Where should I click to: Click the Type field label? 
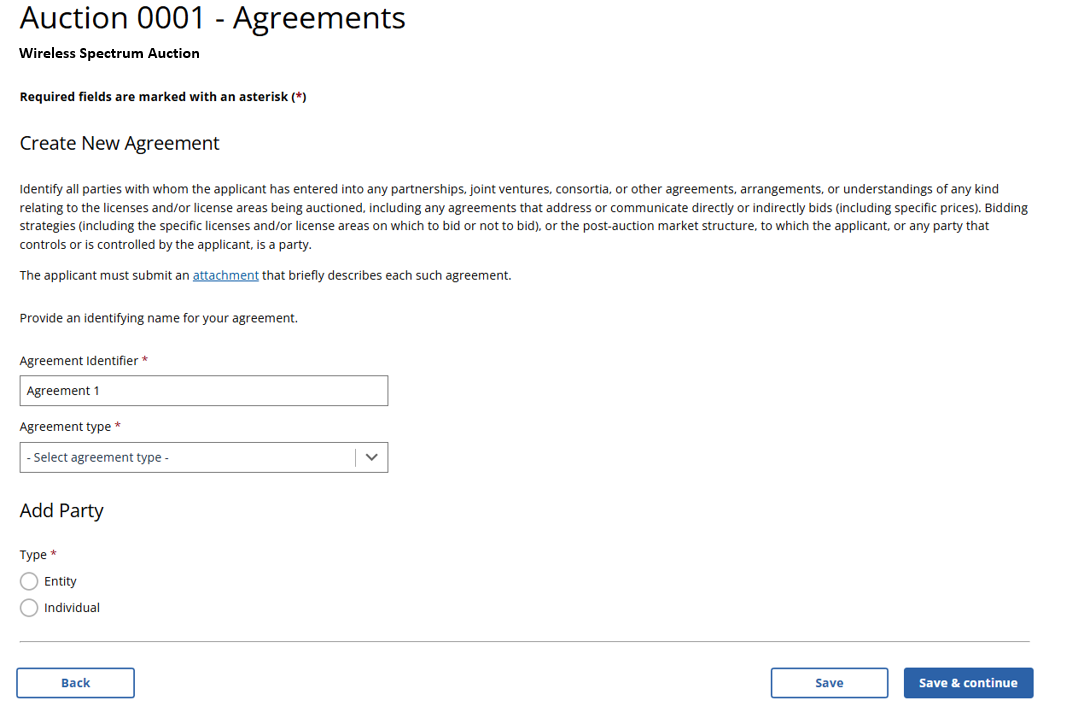click(x=33, y=555)
